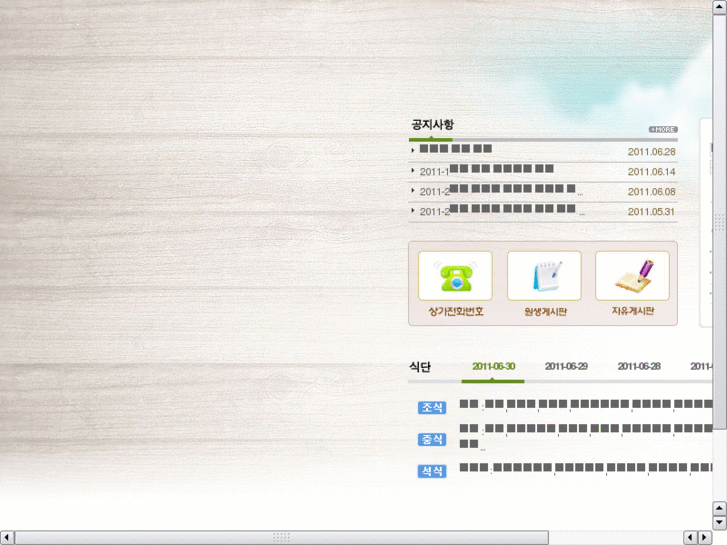The width and height of the screenshot is (727, 545).
Task: Click the 상가전화번호 text link
Action: click(456, 311)
